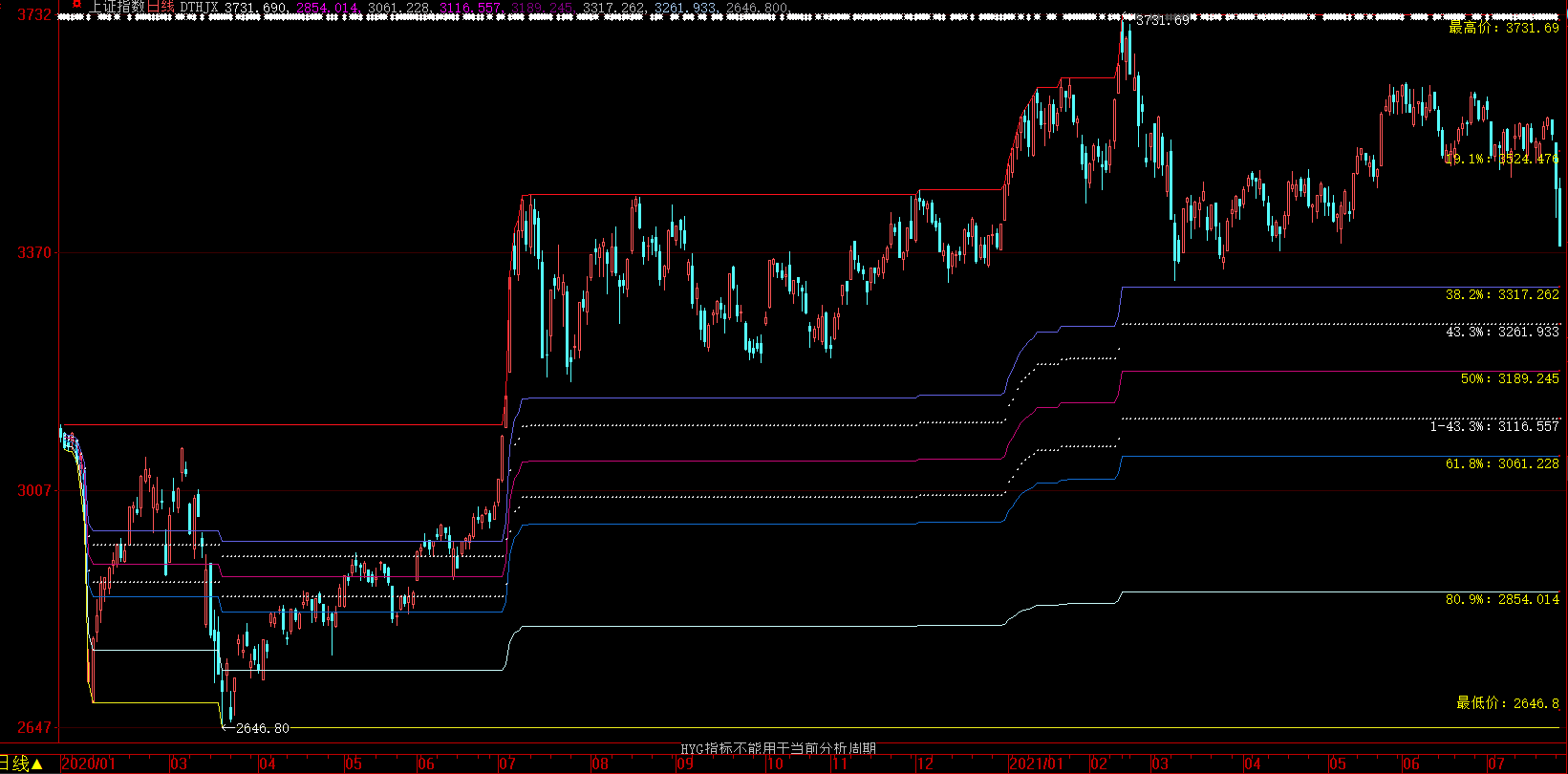
Task: Select the 61.8%: 3061.228 level label
Action: [1502, 463]
